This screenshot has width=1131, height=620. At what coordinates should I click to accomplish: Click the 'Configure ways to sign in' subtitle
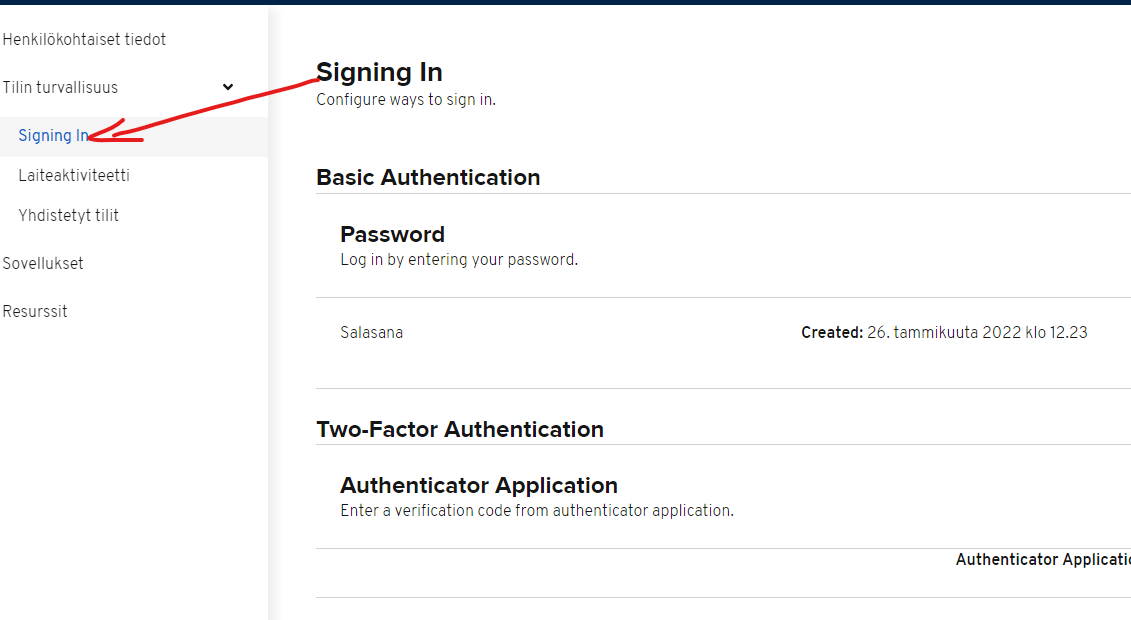click(406, 100)
